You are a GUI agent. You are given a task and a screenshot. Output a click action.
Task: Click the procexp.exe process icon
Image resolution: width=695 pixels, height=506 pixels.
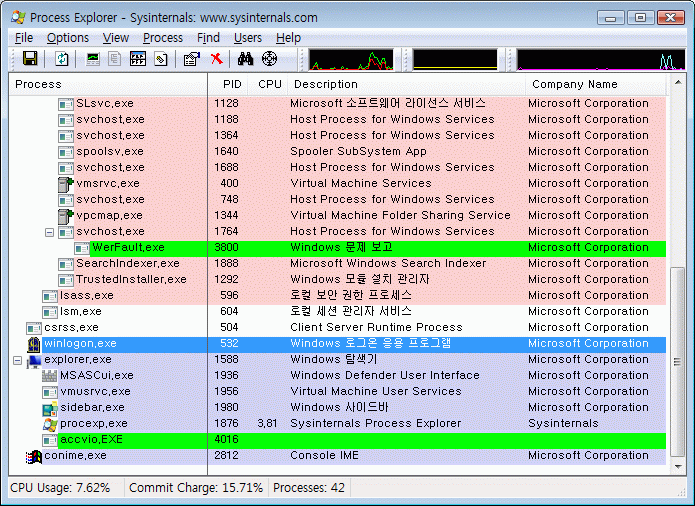[50, 424]
